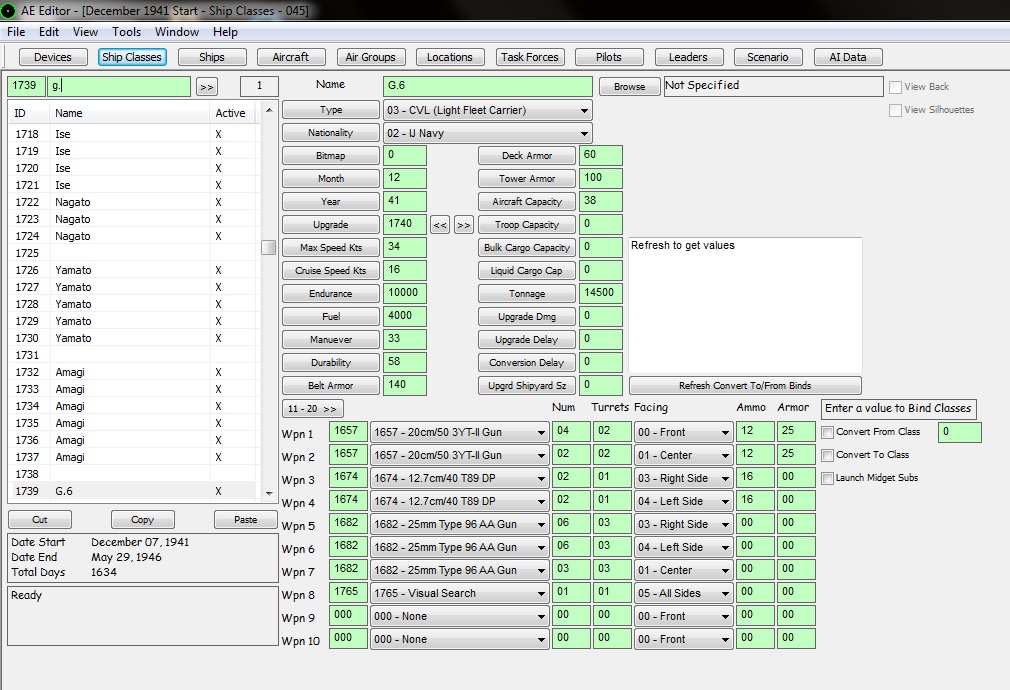Toggle the Launch Midget Subs checkbox
The image size is (1010, 690).
[828, 478]
